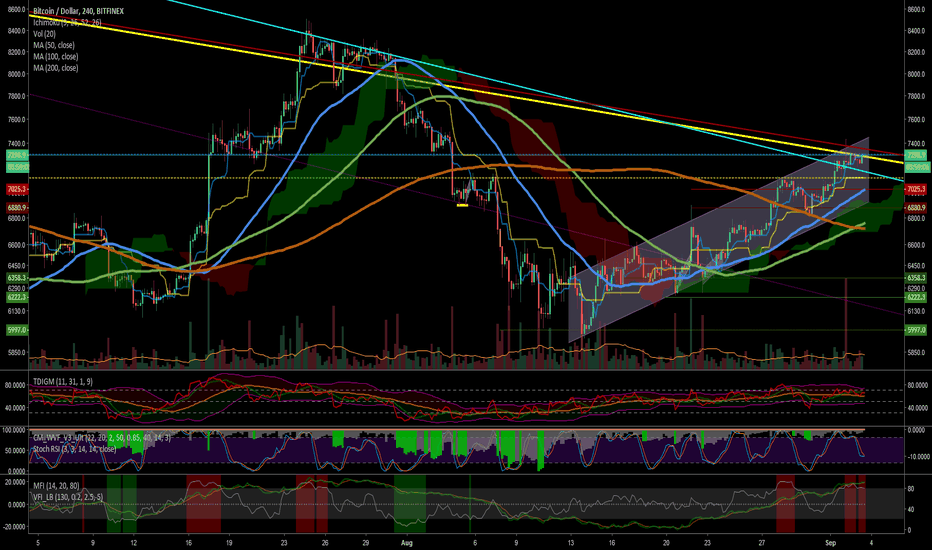Click the MA (100, close) legend label
Image resolution: width=932 pixels, height=550 pixels.
pos(56,56)
